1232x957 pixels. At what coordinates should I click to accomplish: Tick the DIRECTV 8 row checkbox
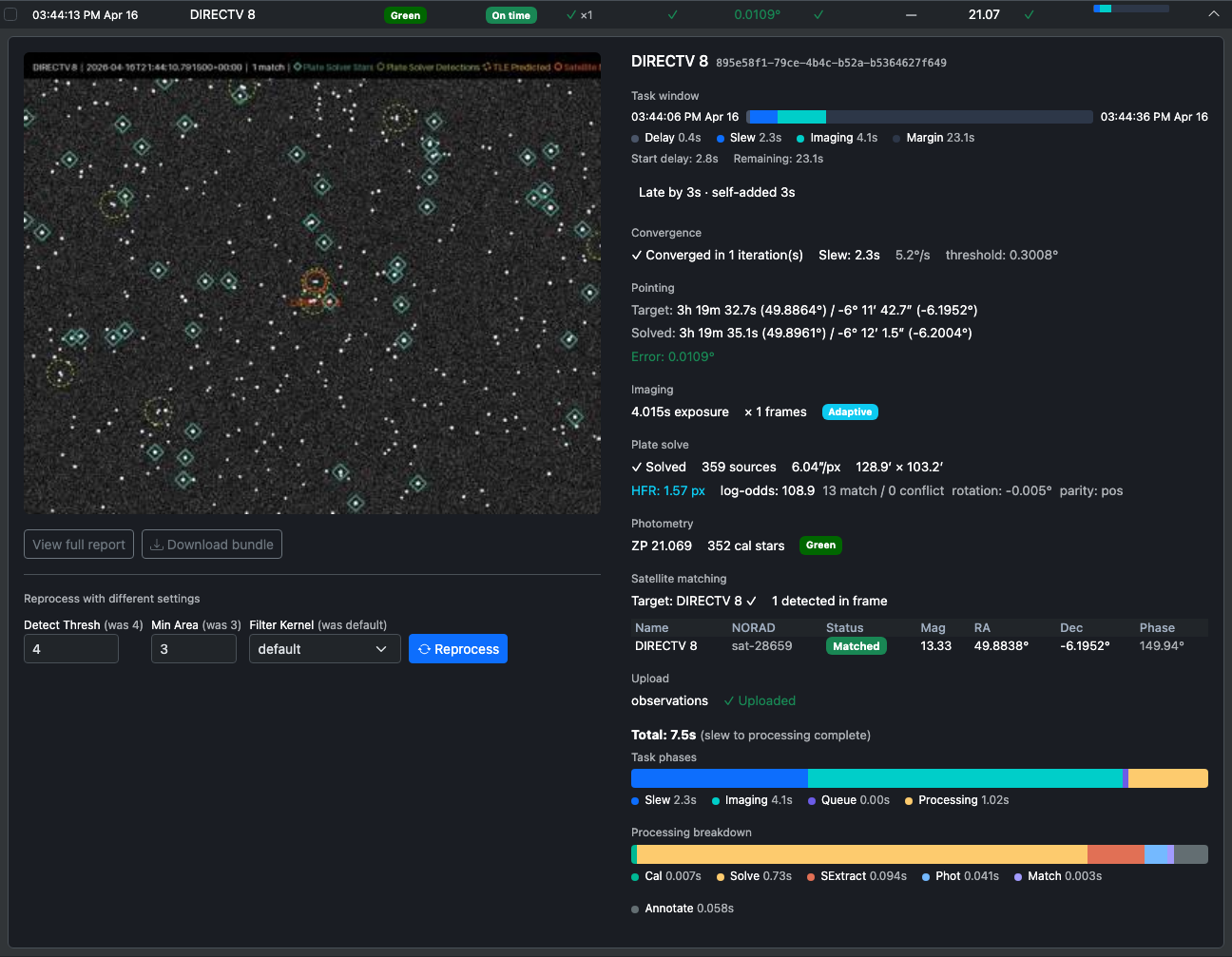[x=11, y=14]
